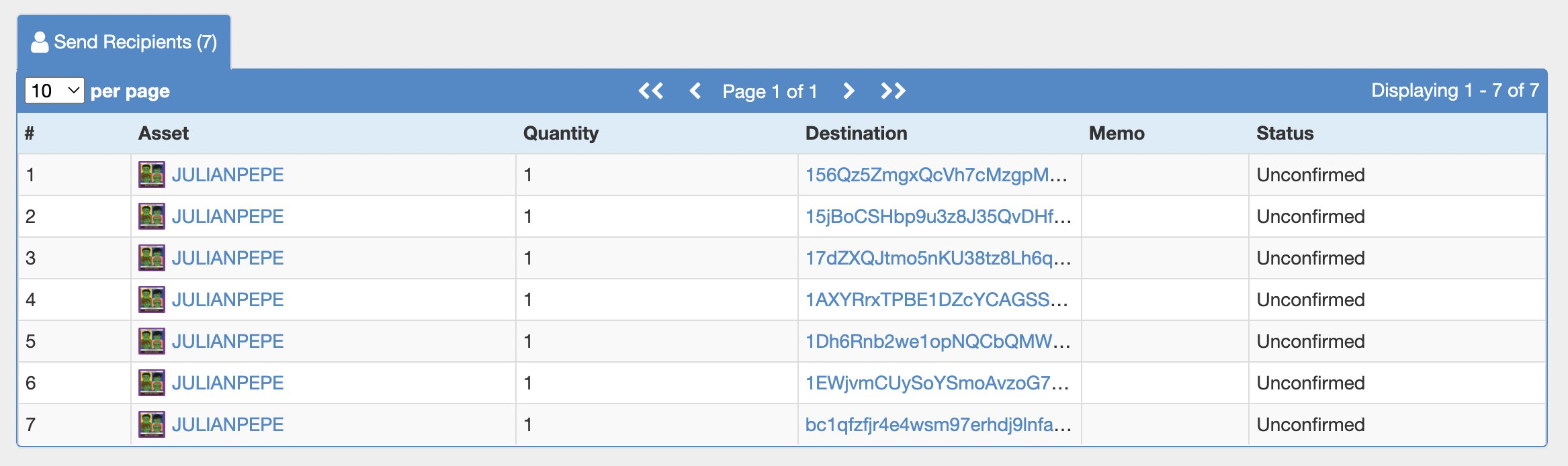The width and height of the screenshot is (1568, 466).
Task: Open JULIANPEPE asset link in row 2
Action: [x=228, y=216]
